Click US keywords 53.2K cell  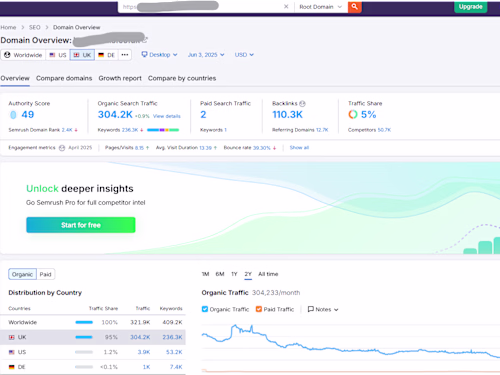point(174,352)
